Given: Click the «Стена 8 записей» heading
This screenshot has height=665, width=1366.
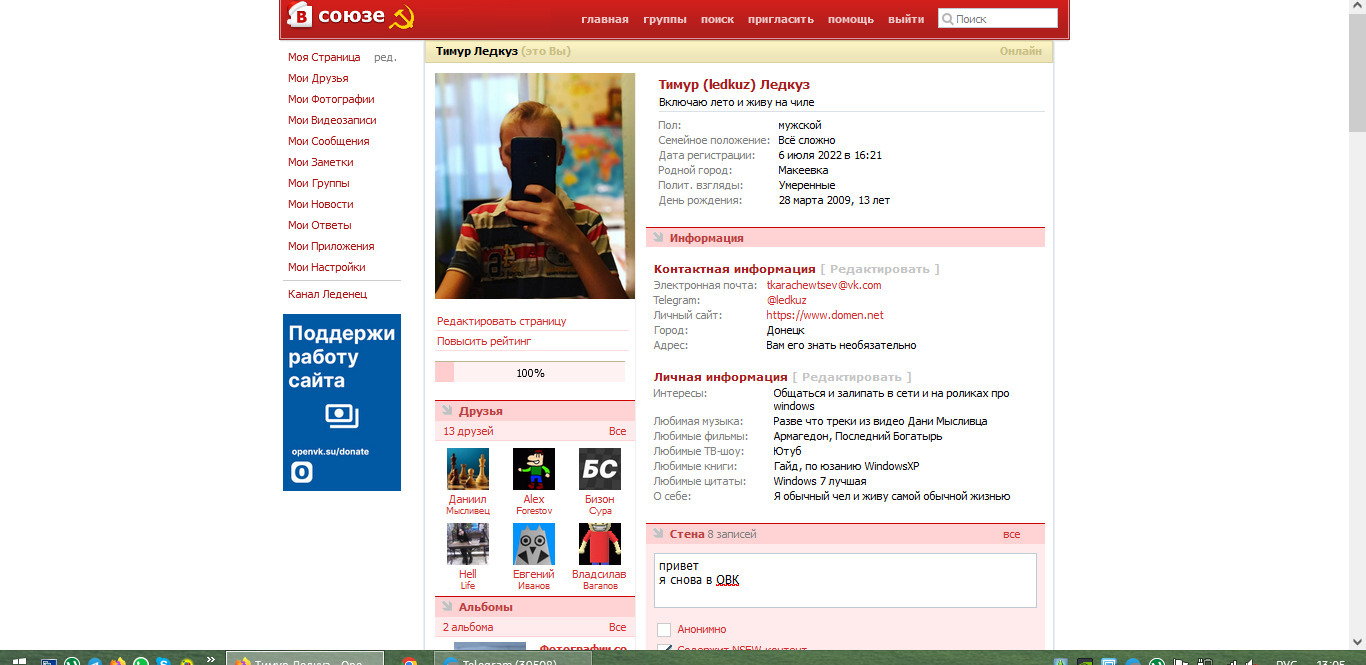Looking at the screenshot, I should click(x=713, y=534).
